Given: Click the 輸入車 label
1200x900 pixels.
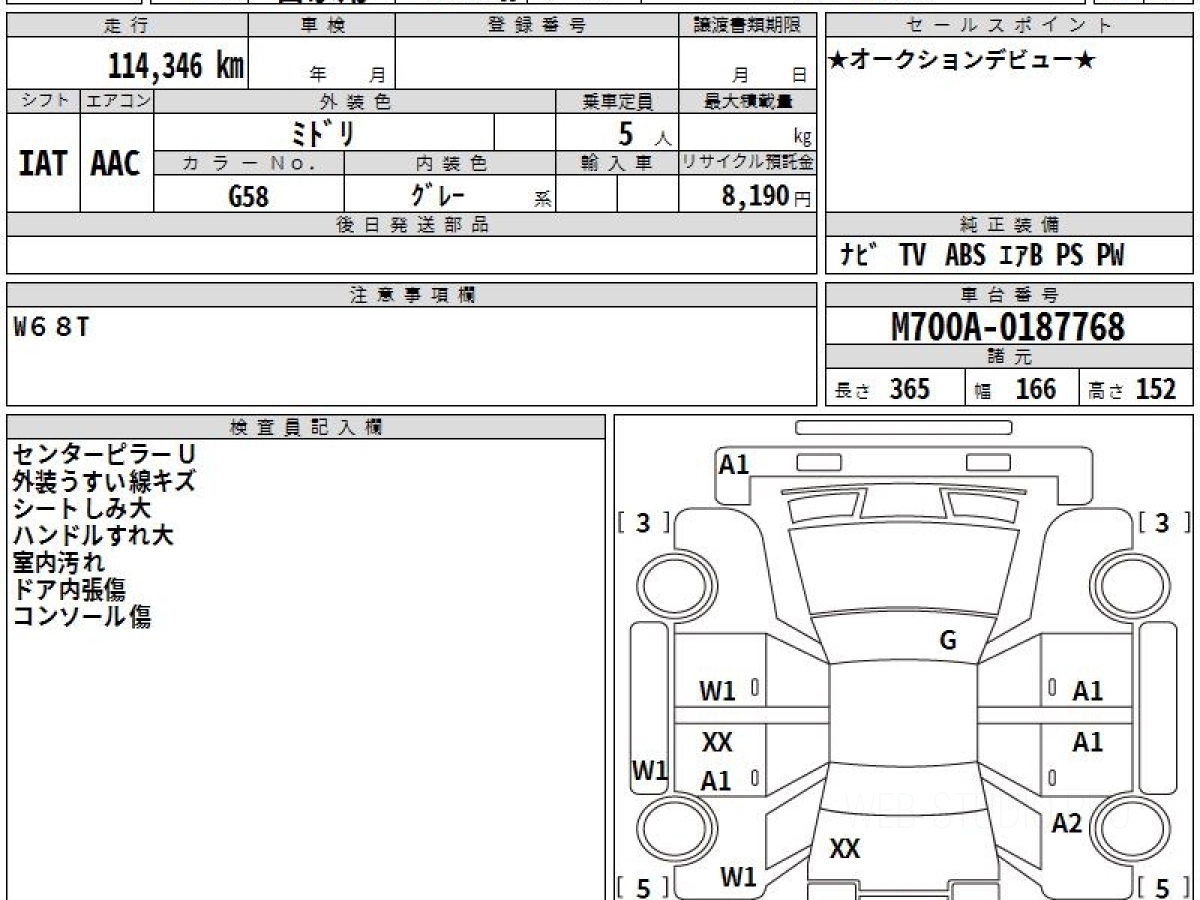Looking at the screenshot, I should click(617, 163).
